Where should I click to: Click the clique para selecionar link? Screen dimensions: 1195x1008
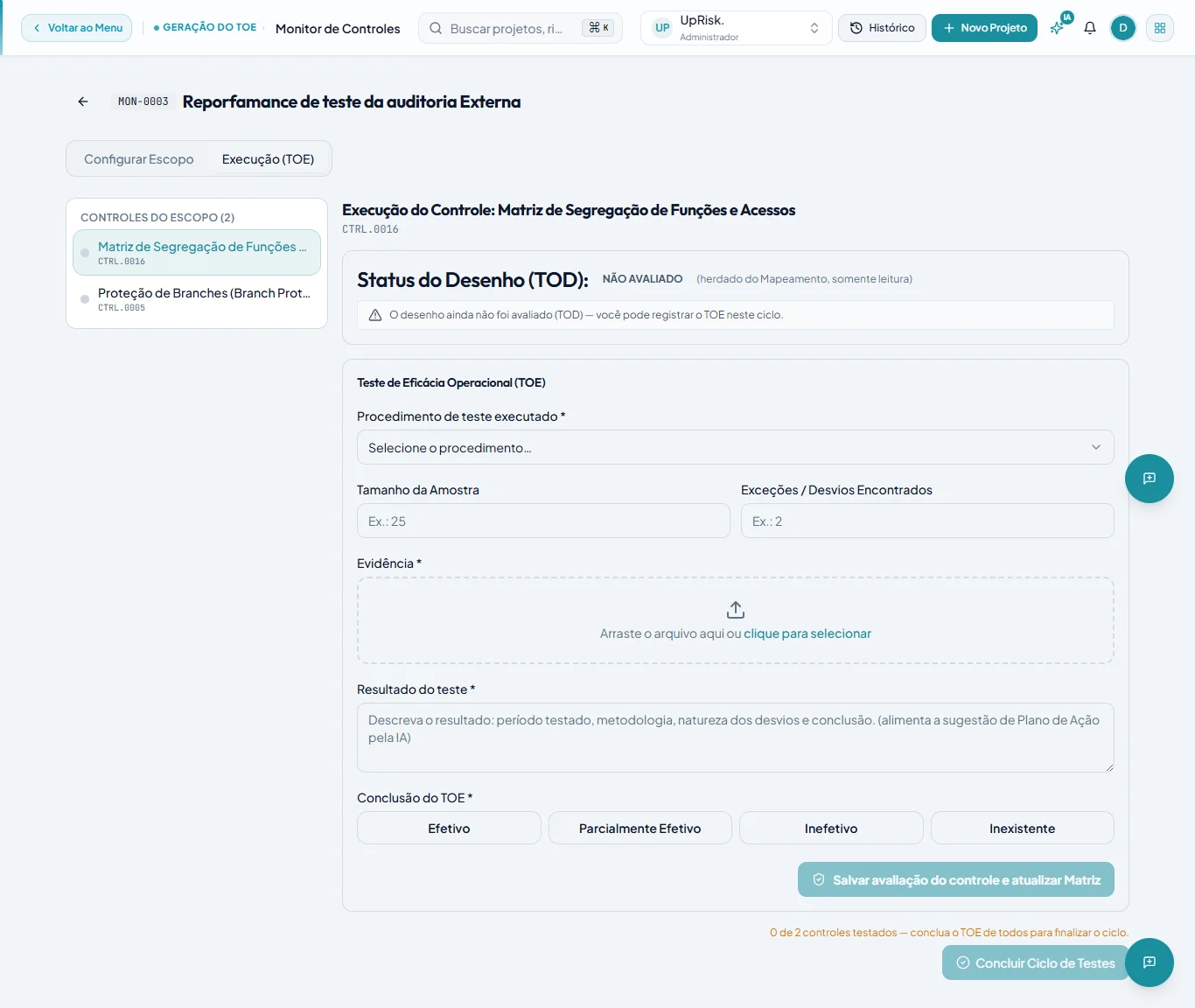(807, 633)
